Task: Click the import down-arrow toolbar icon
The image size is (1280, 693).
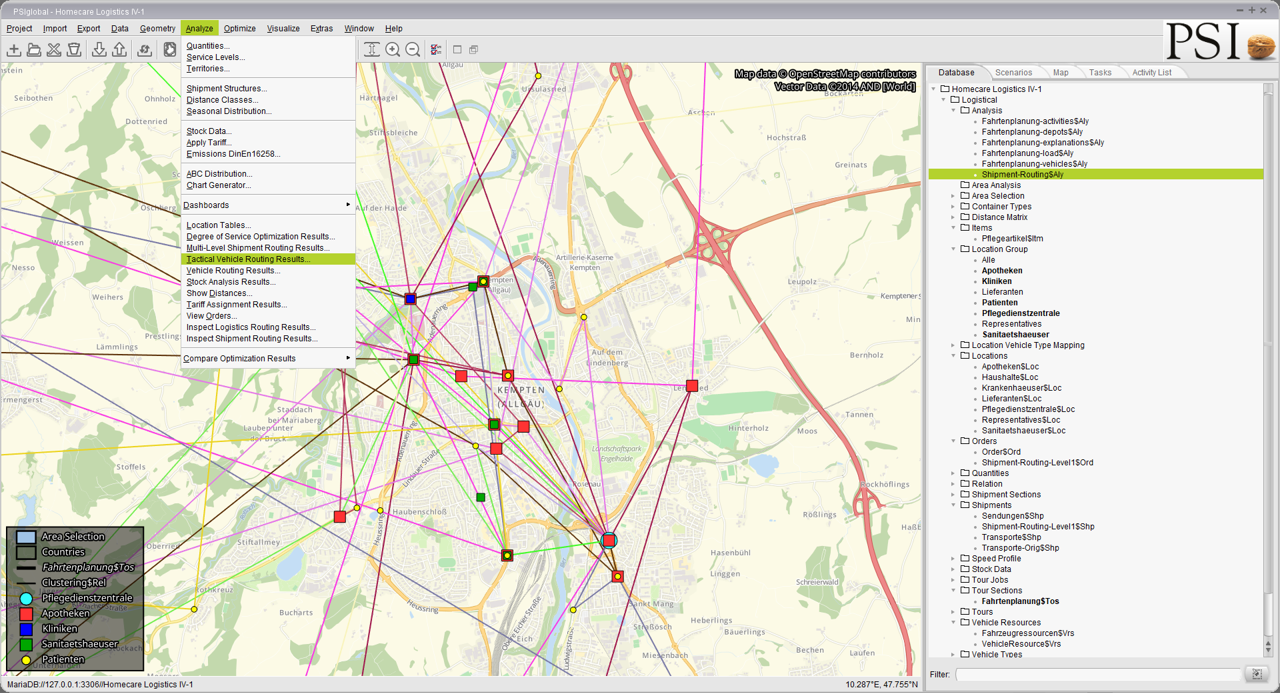Action: pos(99,50)
